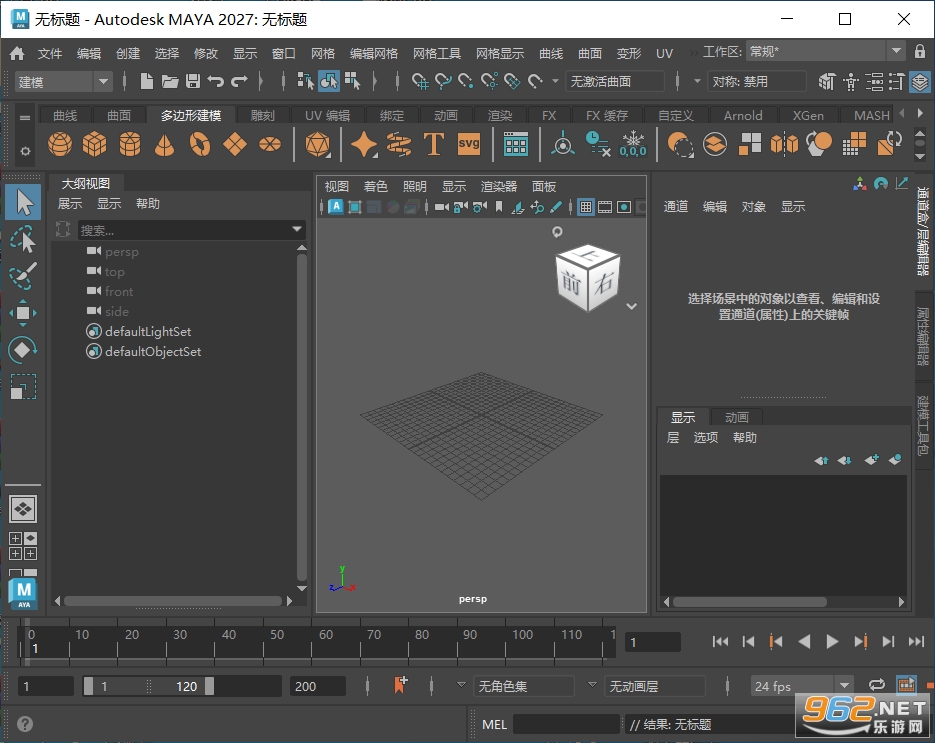Open the 文件 menu
The width and height of the screenshot is (935, 743).
click(49, 54)
